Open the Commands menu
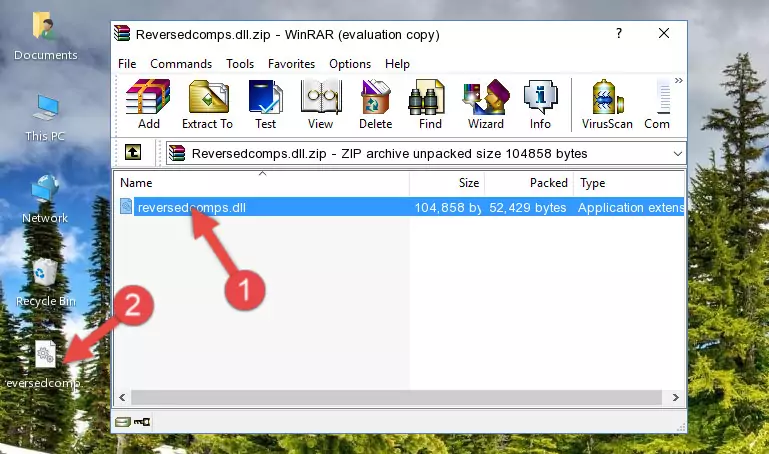Viewport: 769px width, 454px height. 181,64
